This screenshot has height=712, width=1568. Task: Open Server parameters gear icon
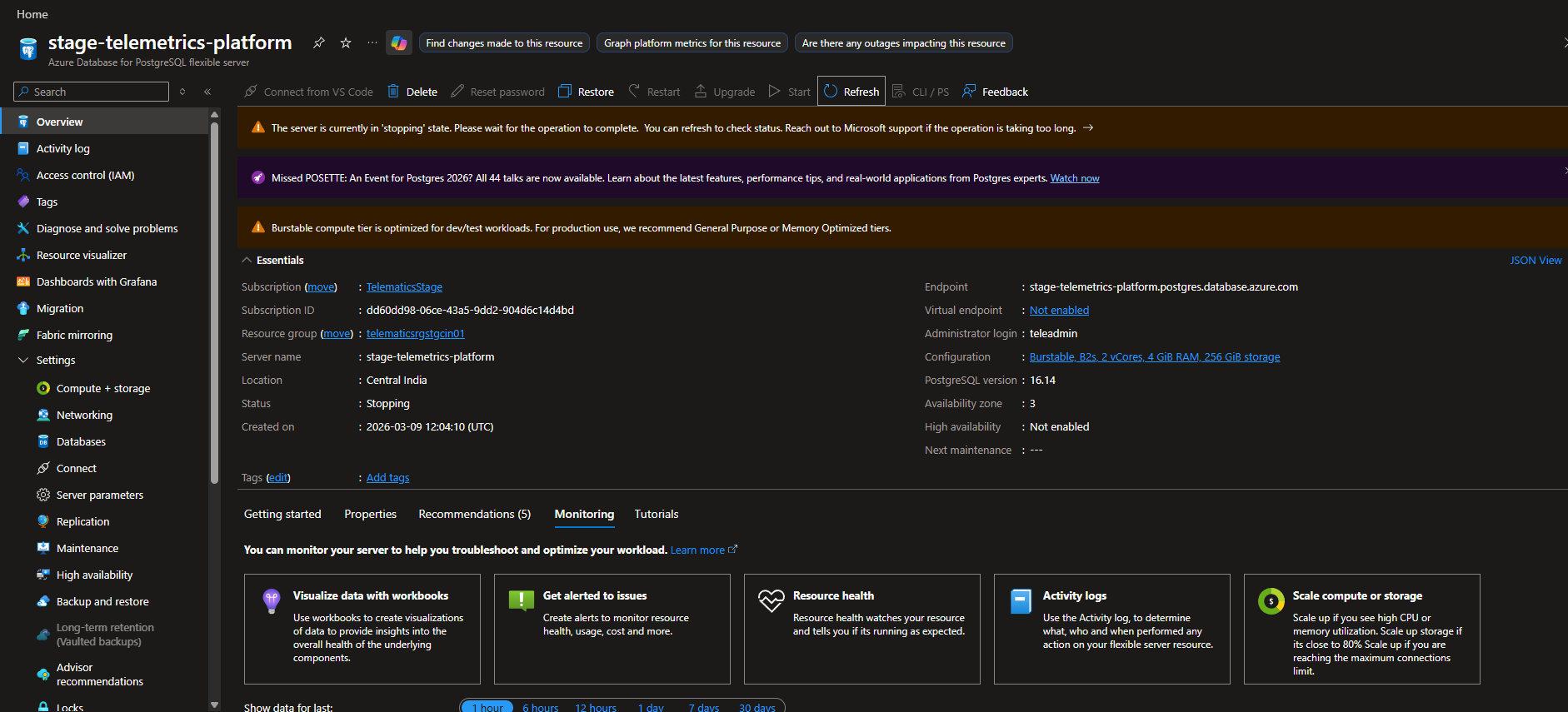click(x=43, y=495)
